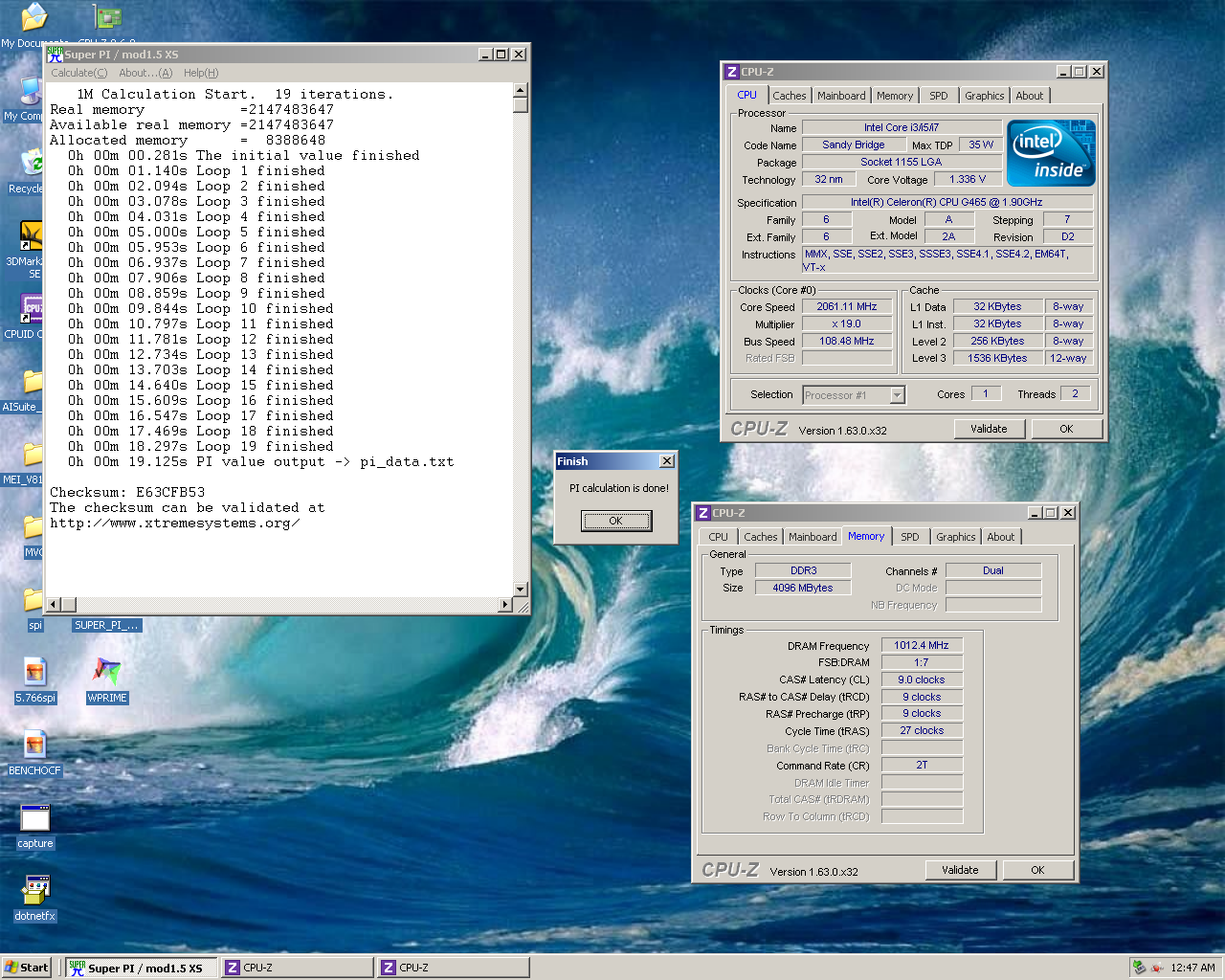
Task: Open the MEI_V81 folder icon
Action: [33, 454]
